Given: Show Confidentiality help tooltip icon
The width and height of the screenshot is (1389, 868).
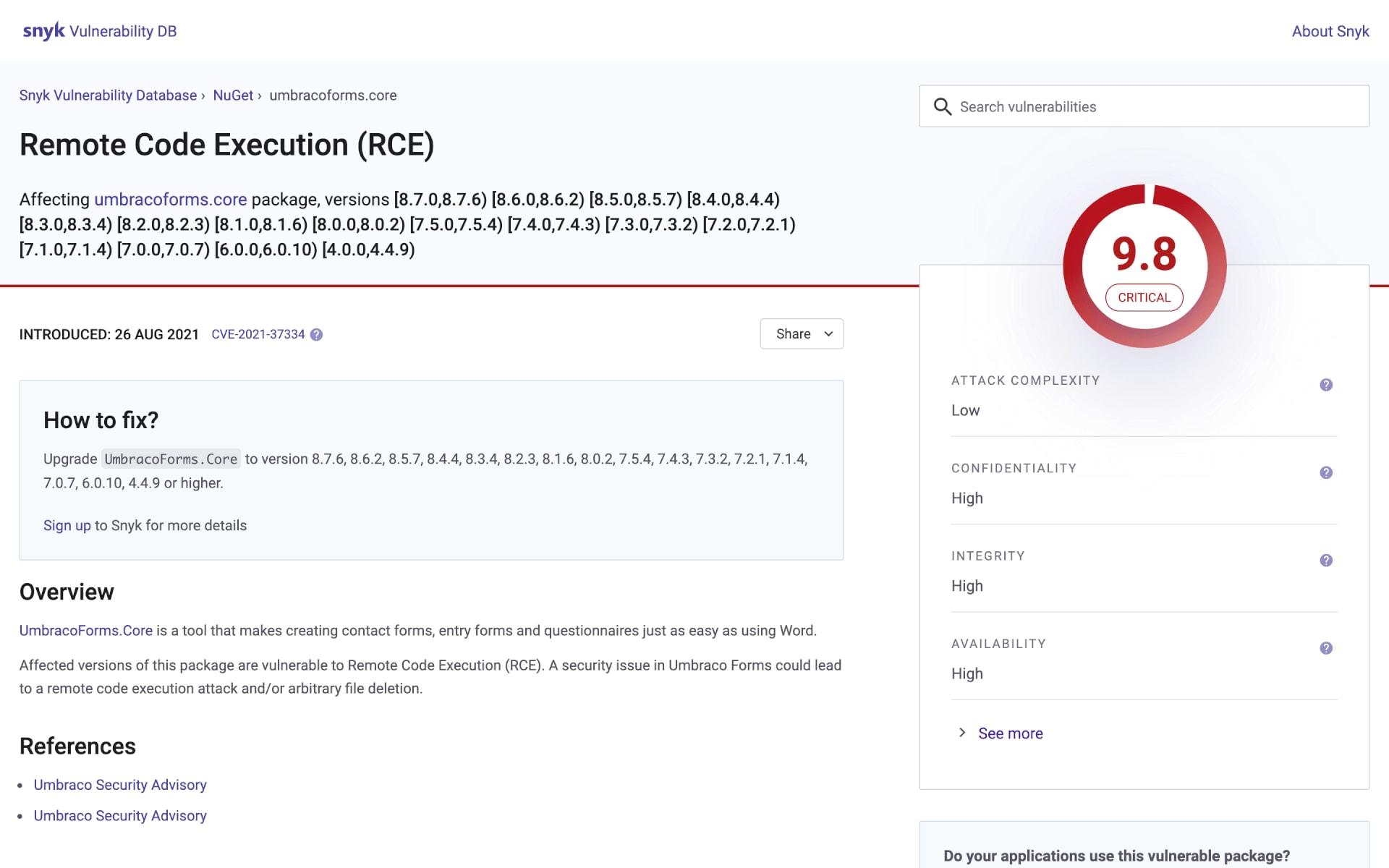Looking at the screenshot, I should click(1326, 472).
